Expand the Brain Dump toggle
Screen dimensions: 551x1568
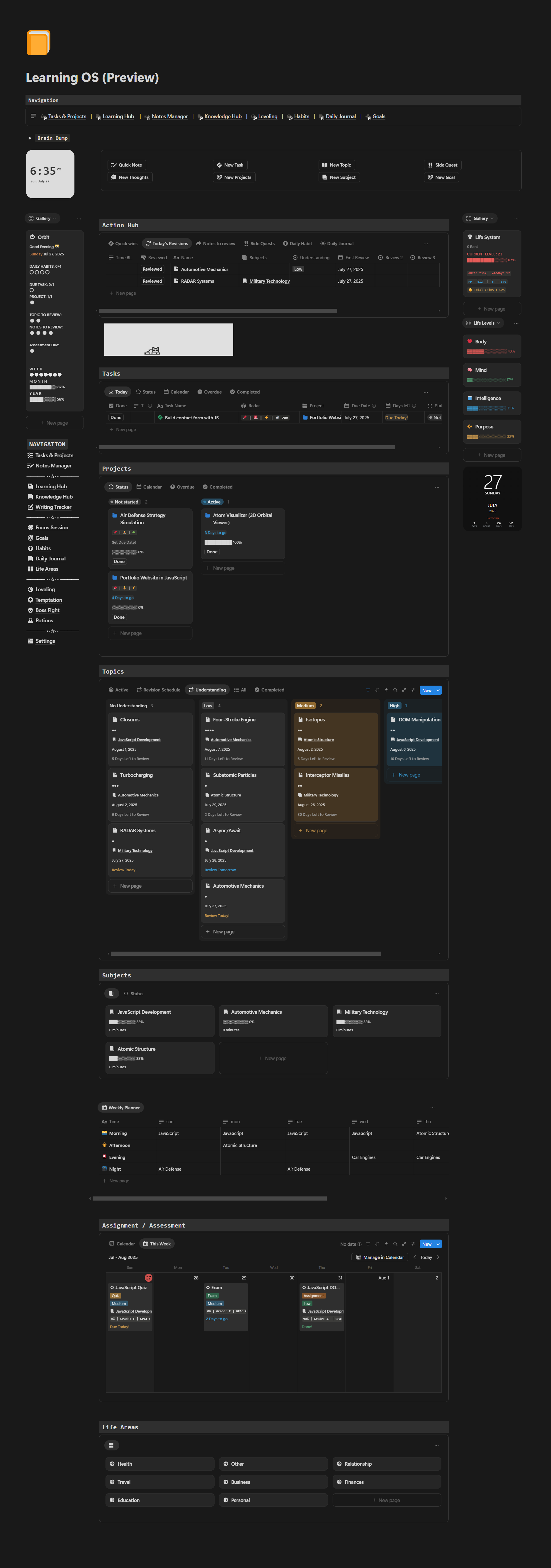click(30, 138)
